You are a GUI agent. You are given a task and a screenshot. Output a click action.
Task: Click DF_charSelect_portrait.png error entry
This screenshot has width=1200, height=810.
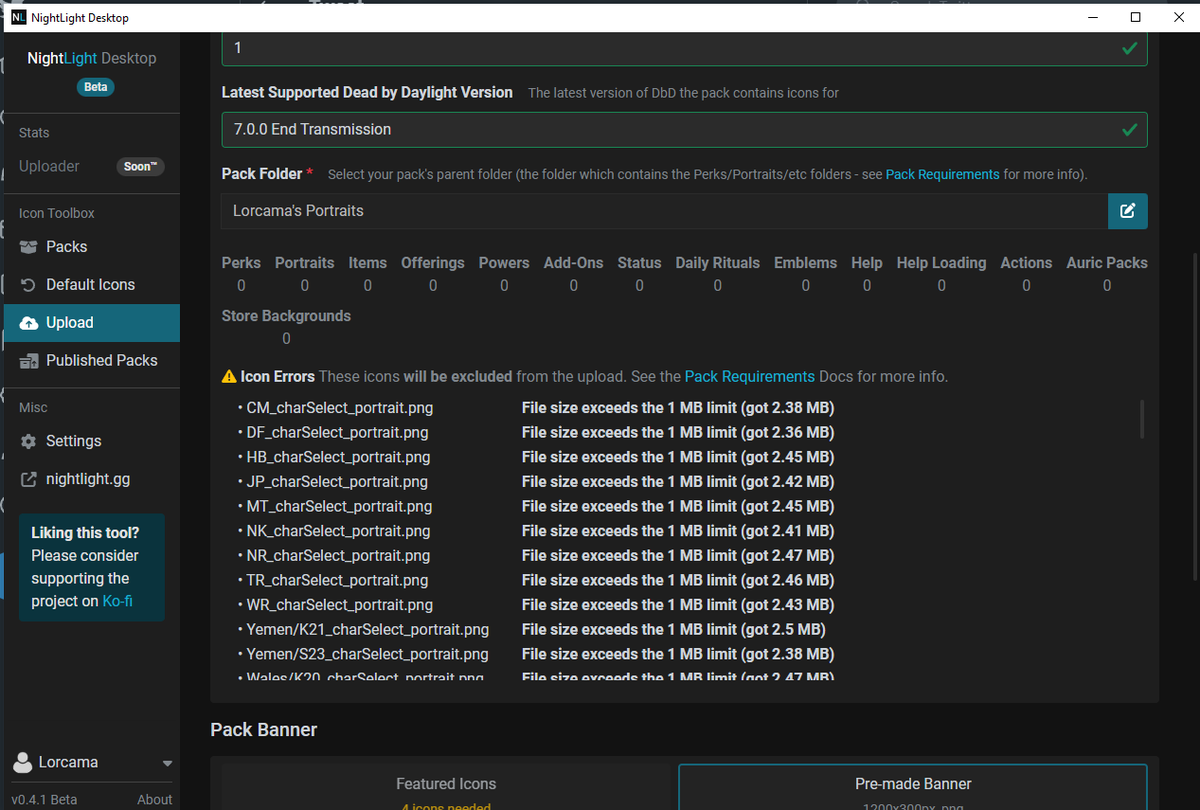click(x=337, y=433)
